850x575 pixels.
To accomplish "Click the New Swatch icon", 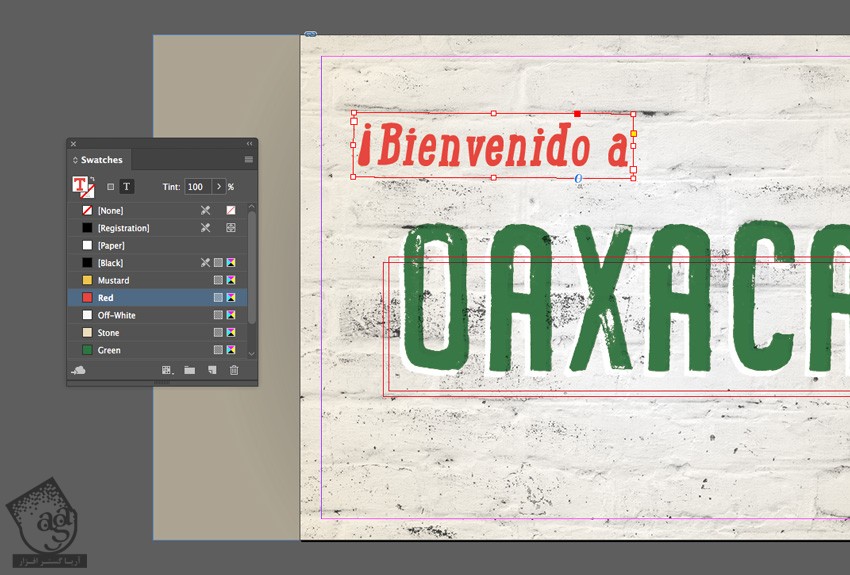I will tap(211, 370).
